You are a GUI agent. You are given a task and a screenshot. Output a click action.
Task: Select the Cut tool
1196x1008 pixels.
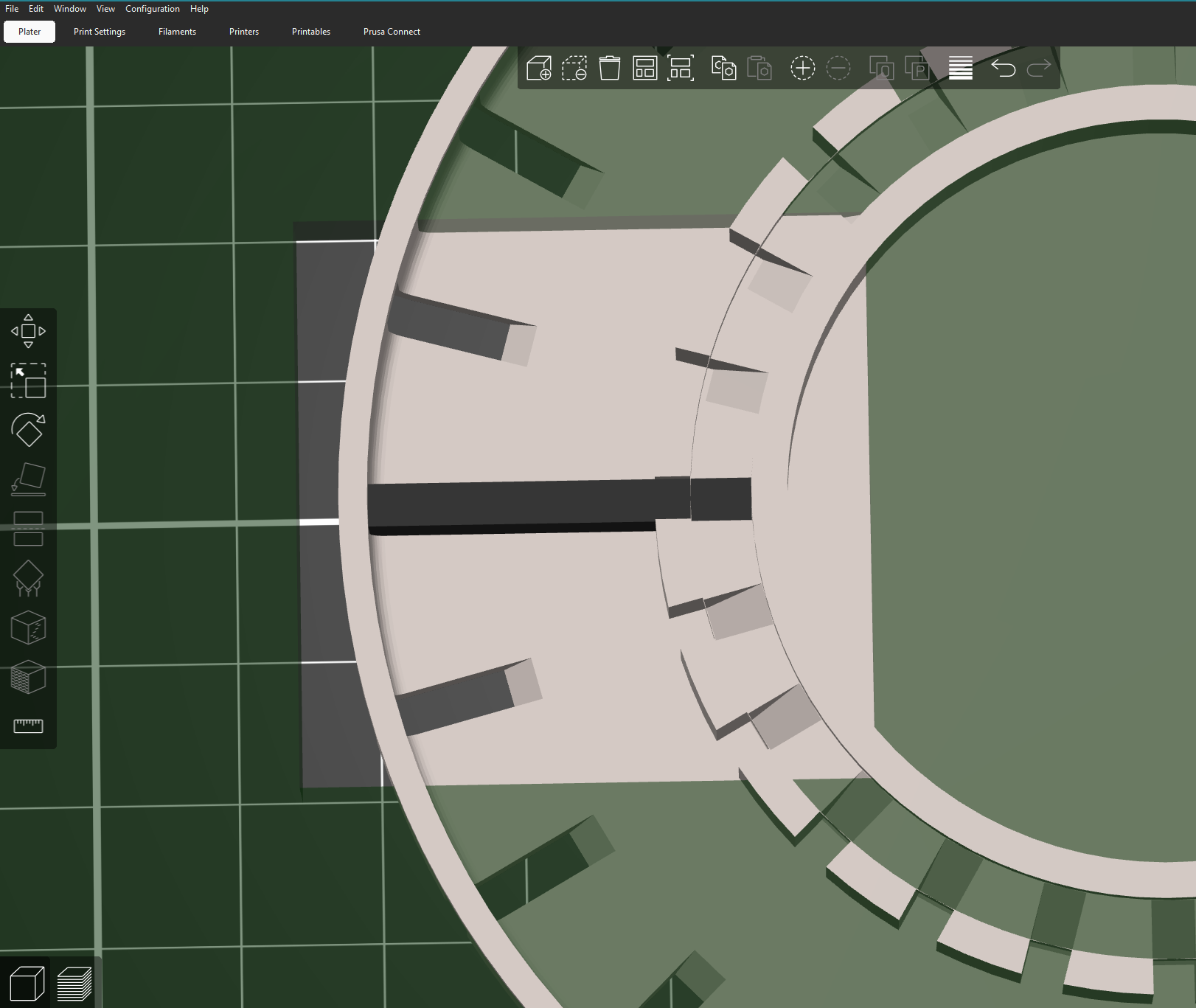click(28, 529)
